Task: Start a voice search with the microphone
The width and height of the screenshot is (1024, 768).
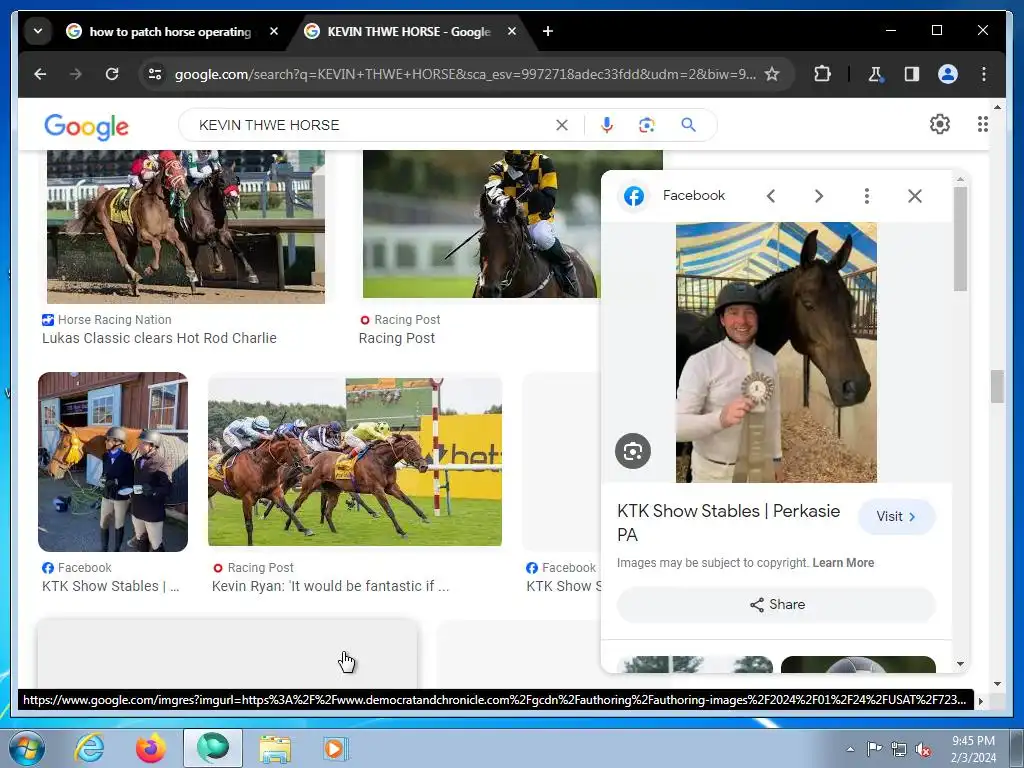Action: point(607,125)
